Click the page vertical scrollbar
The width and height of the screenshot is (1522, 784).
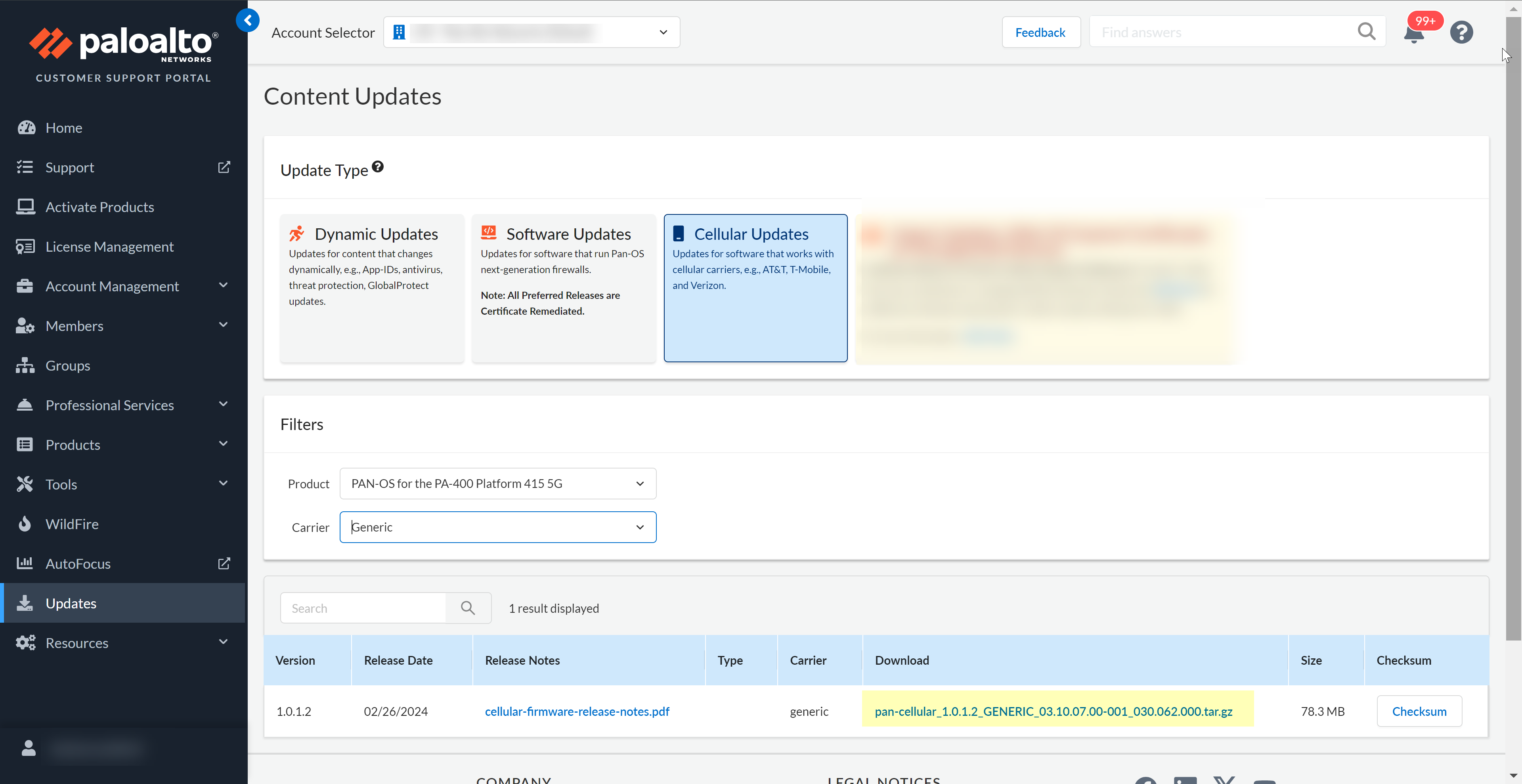tap(1513, 331)
